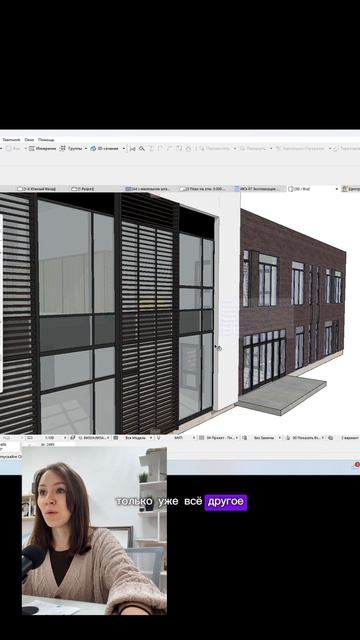Click the red notification badge at bottom right

[x=357, y=464]
